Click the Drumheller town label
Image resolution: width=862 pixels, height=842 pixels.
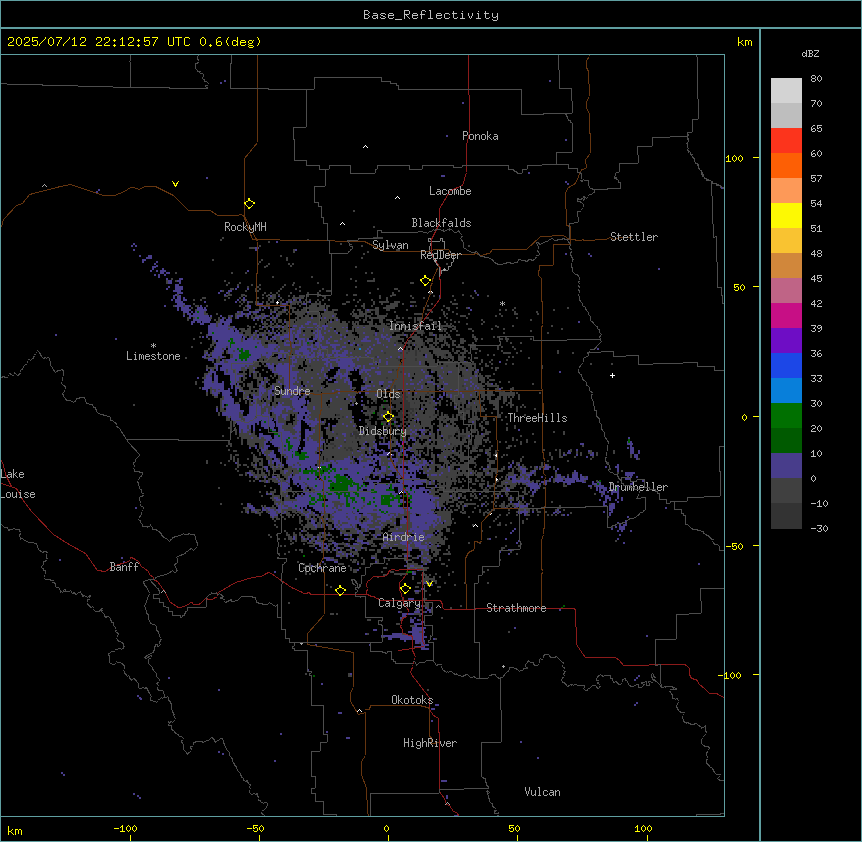(x=638, y=487)
